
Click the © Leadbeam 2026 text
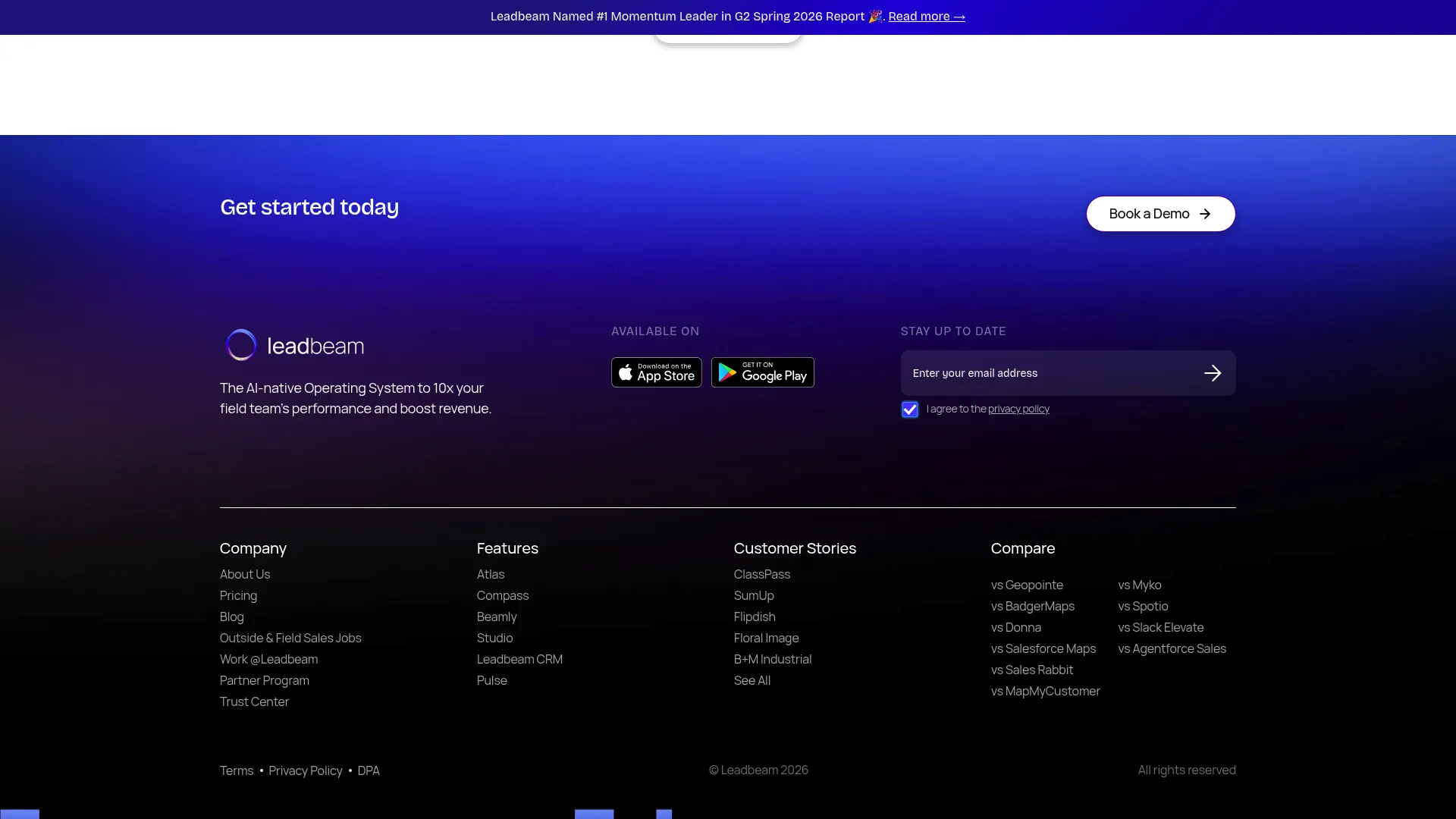tap(758, 770)
